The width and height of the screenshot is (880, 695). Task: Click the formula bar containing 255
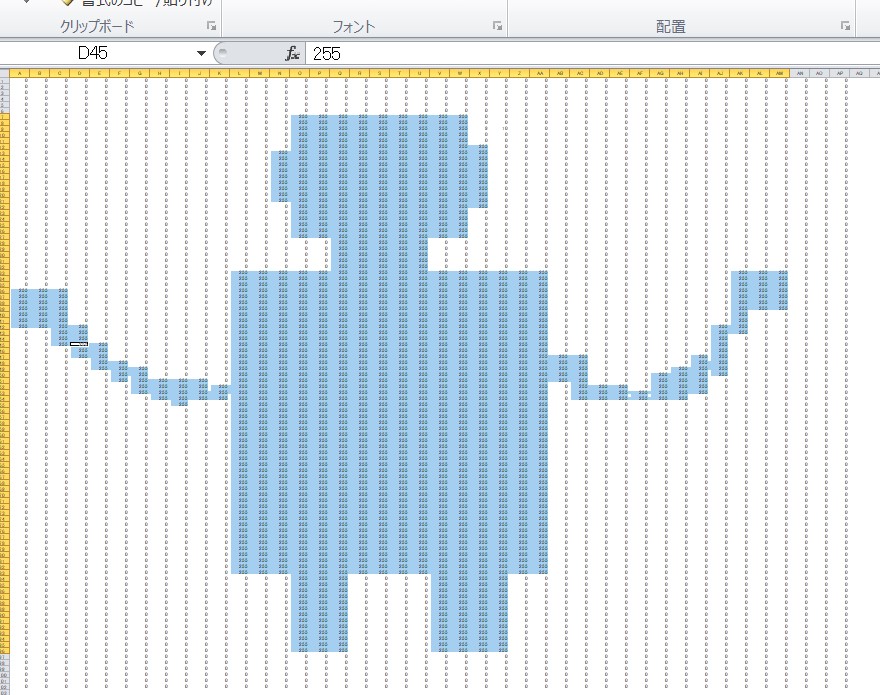pyautogui.click(x=593, y=54)
